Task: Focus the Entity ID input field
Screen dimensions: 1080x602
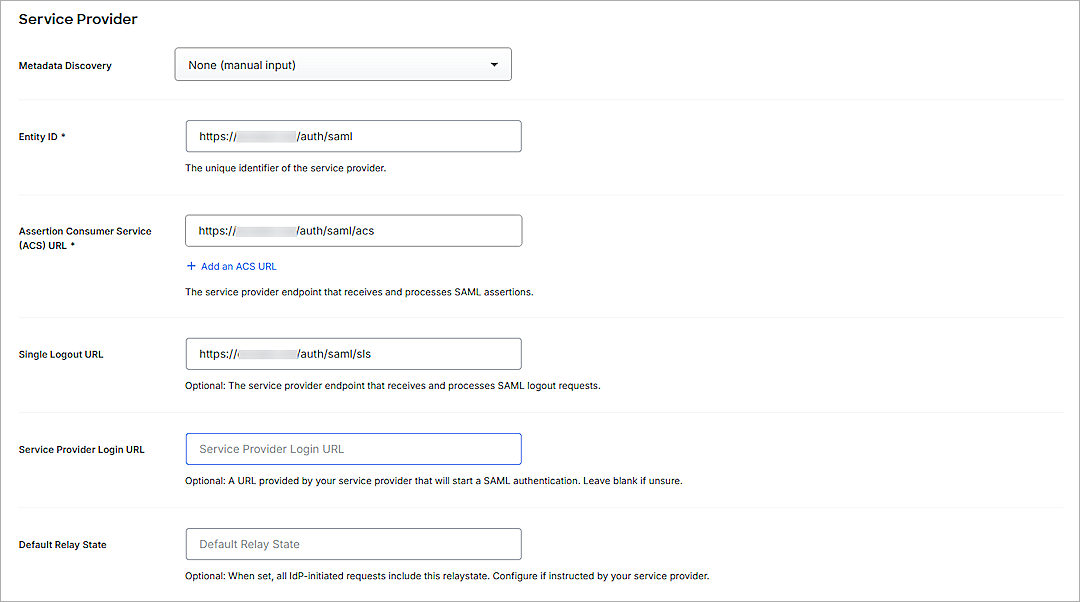Action: 353,136
